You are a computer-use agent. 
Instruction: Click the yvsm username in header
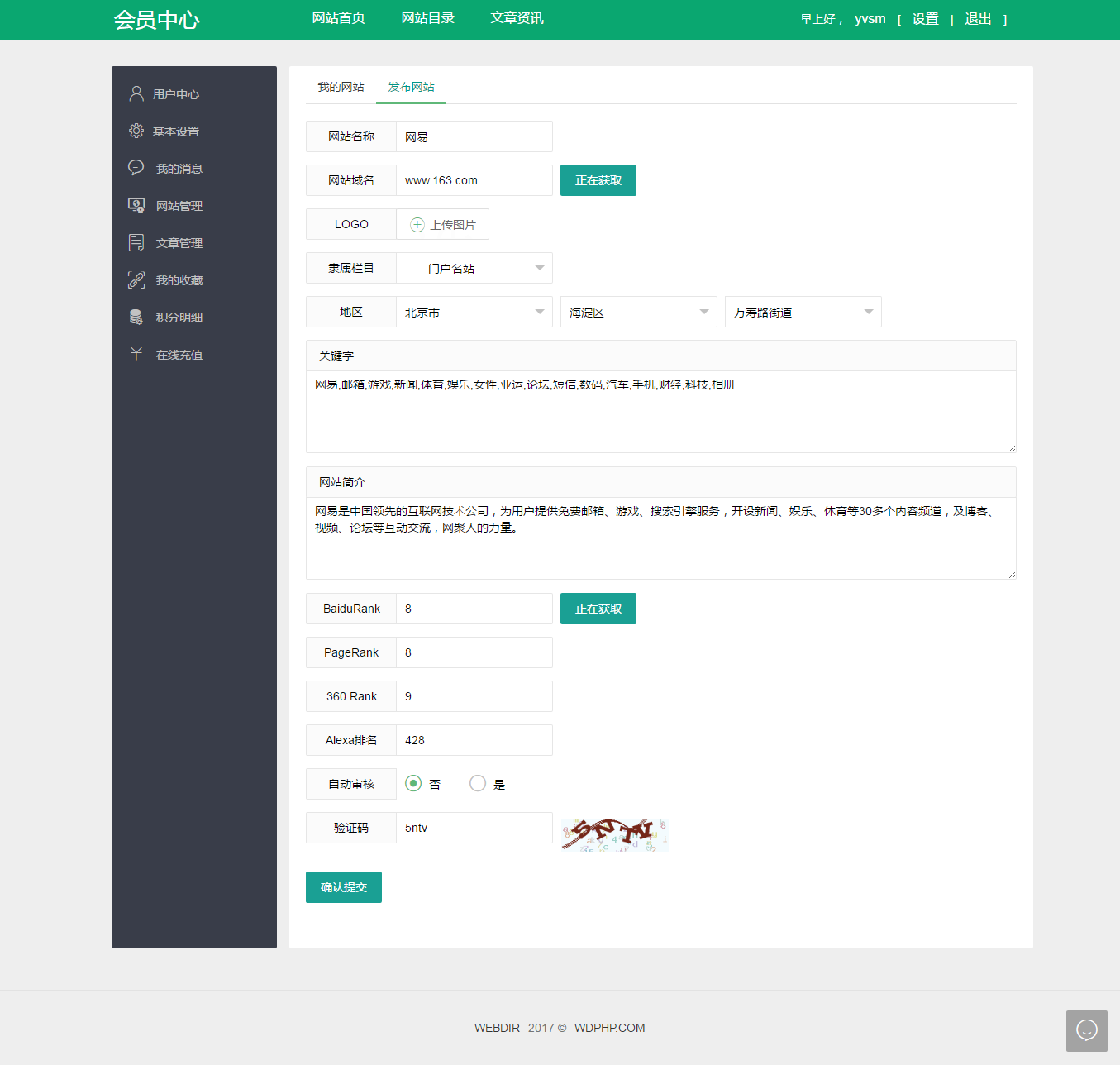click(x=870, y=19)
